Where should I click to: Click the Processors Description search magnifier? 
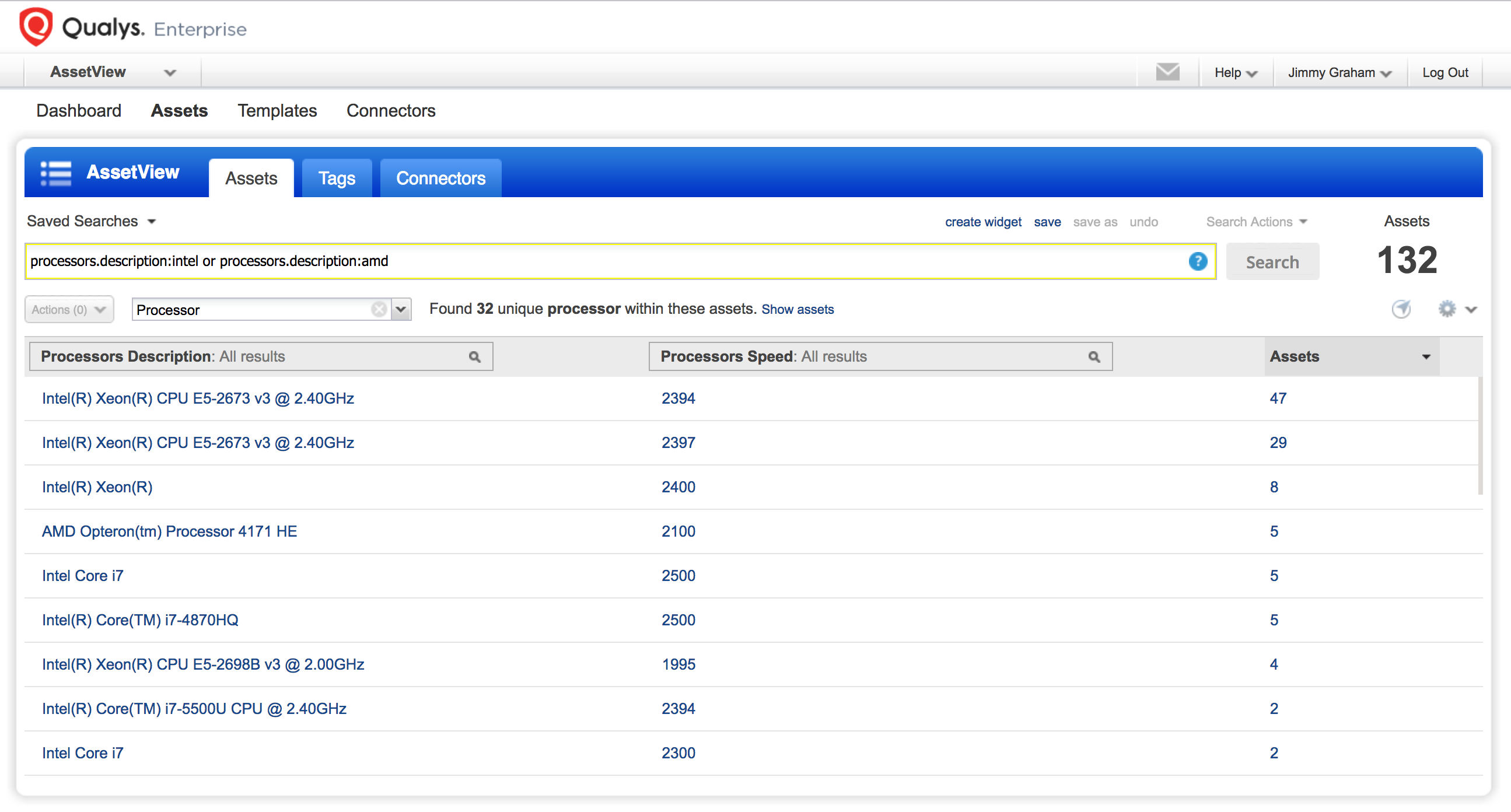click(474, 357)
